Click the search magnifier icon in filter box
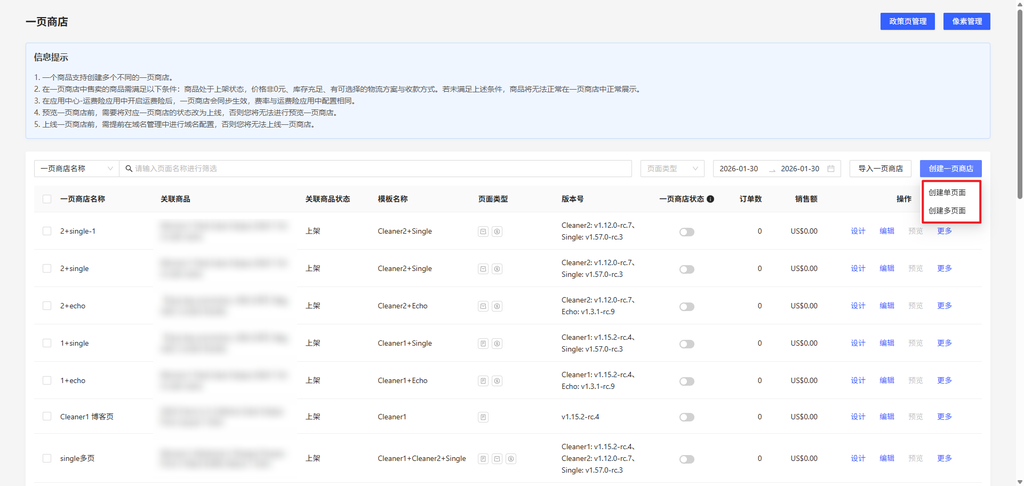The height and width of the screenshot is (486, 1024). pos(128,169)
